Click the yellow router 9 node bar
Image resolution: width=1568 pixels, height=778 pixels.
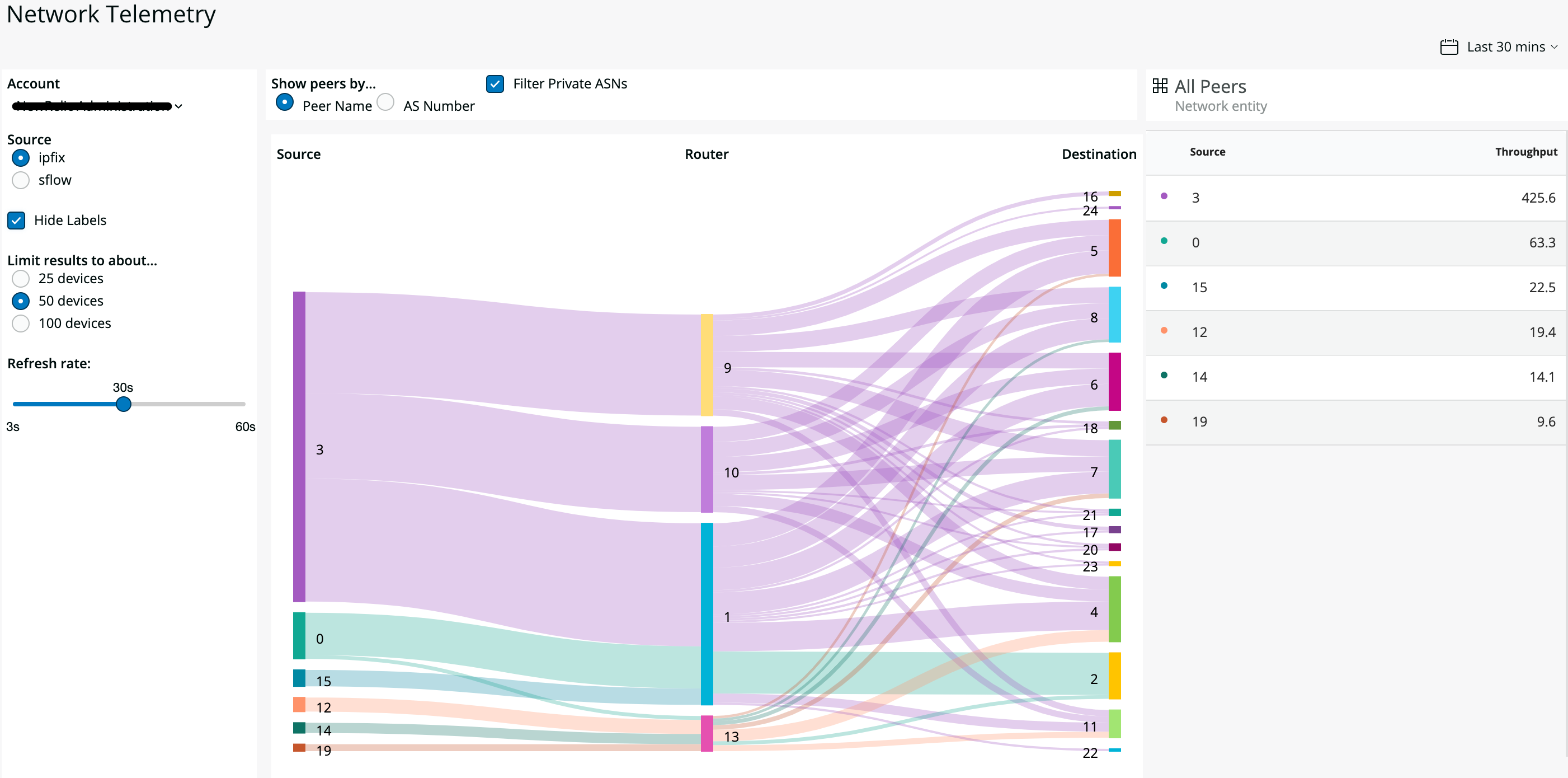click(x=706, y=365)
